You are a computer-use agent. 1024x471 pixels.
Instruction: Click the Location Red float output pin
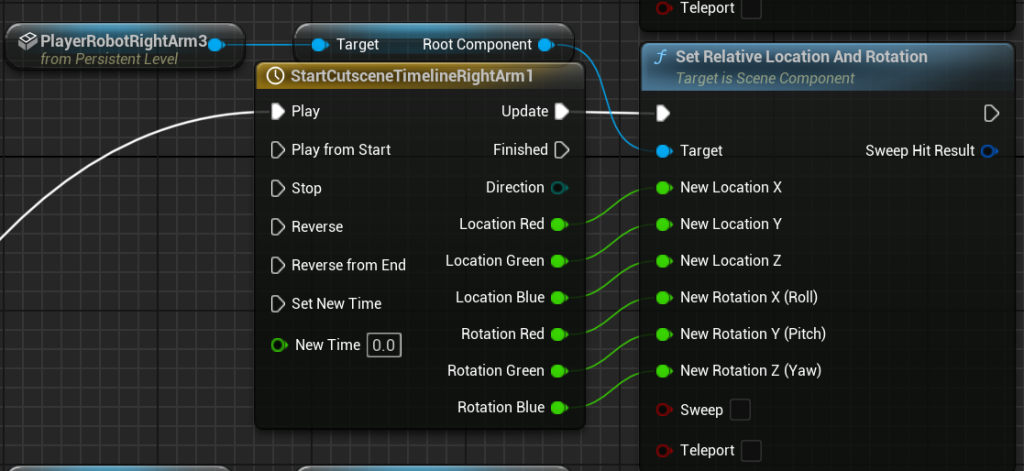coord(559,224)
